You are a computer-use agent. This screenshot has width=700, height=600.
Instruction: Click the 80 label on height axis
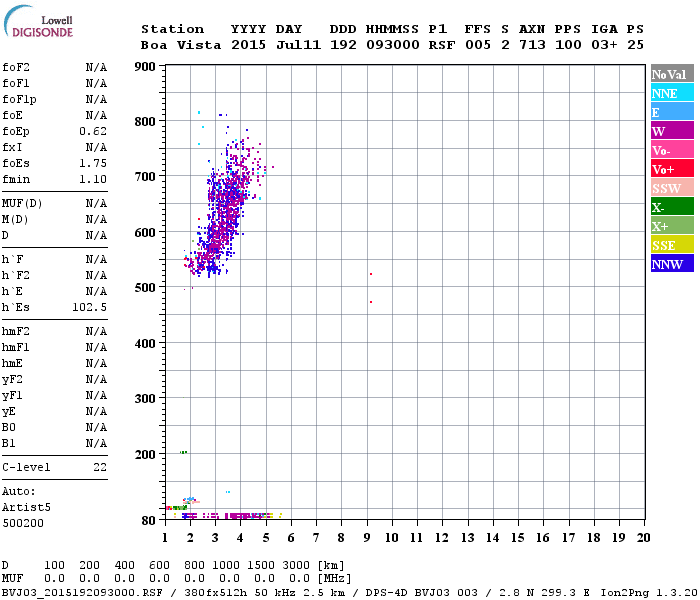point(149,520)
